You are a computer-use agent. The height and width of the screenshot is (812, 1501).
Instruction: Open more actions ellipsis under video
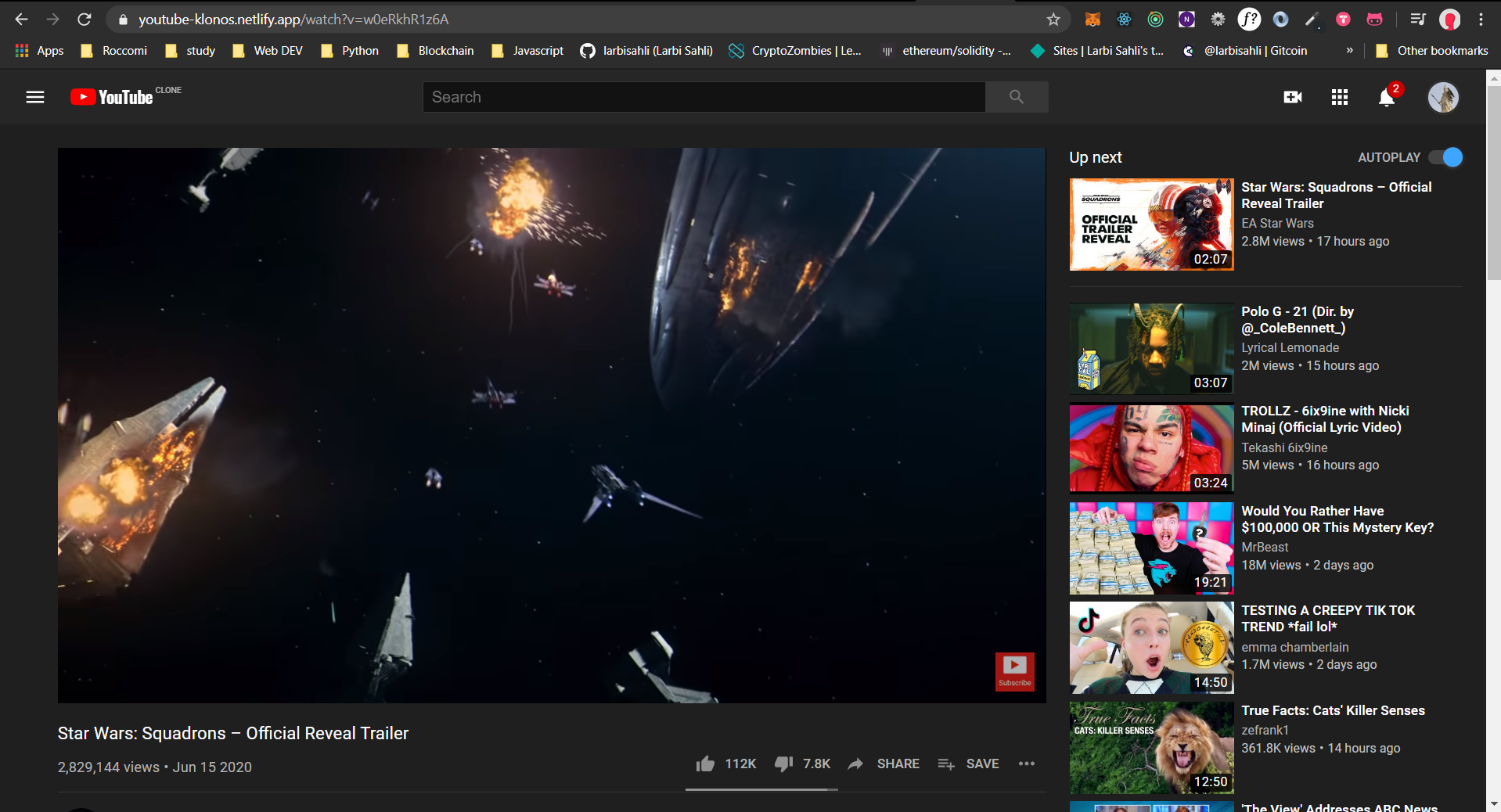(1027, 763)
